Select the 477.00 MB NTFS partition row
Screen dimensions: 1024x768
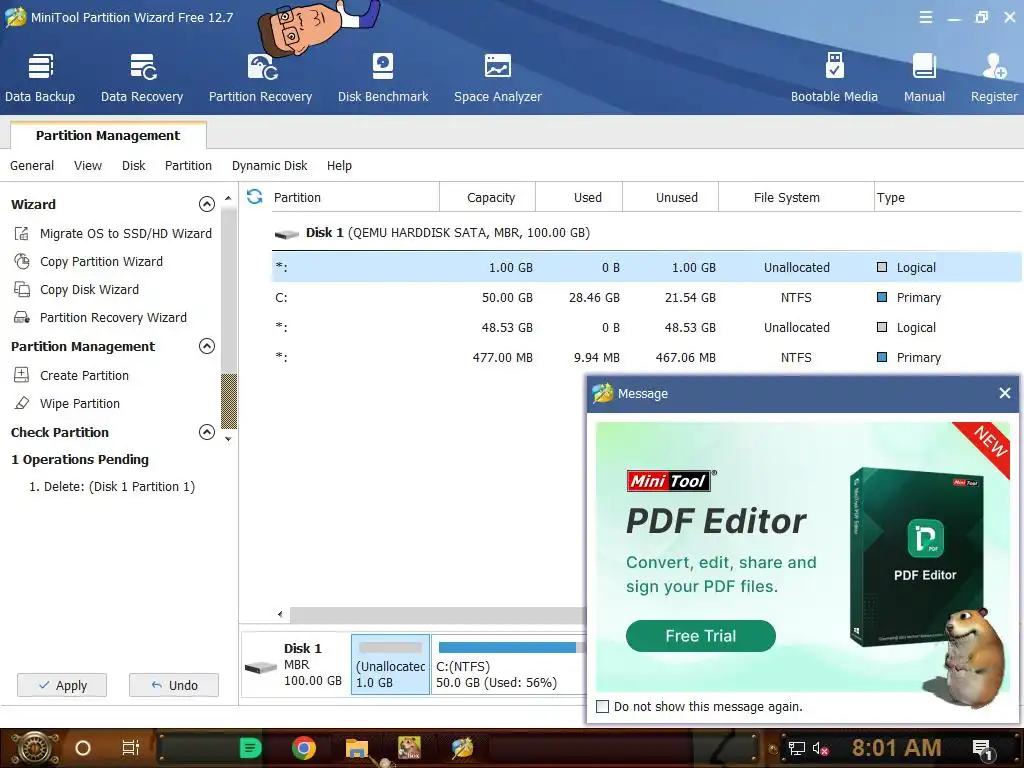647,358
